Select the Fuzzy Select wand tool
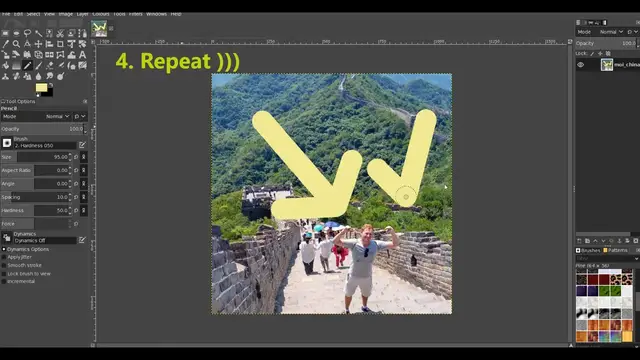The height and width of the screenshot is (360, 640). (x=38, y=33)
